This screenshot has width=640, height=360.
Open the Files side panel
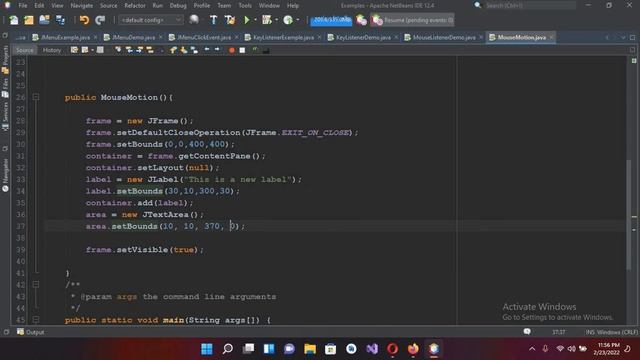coord(5,88)
